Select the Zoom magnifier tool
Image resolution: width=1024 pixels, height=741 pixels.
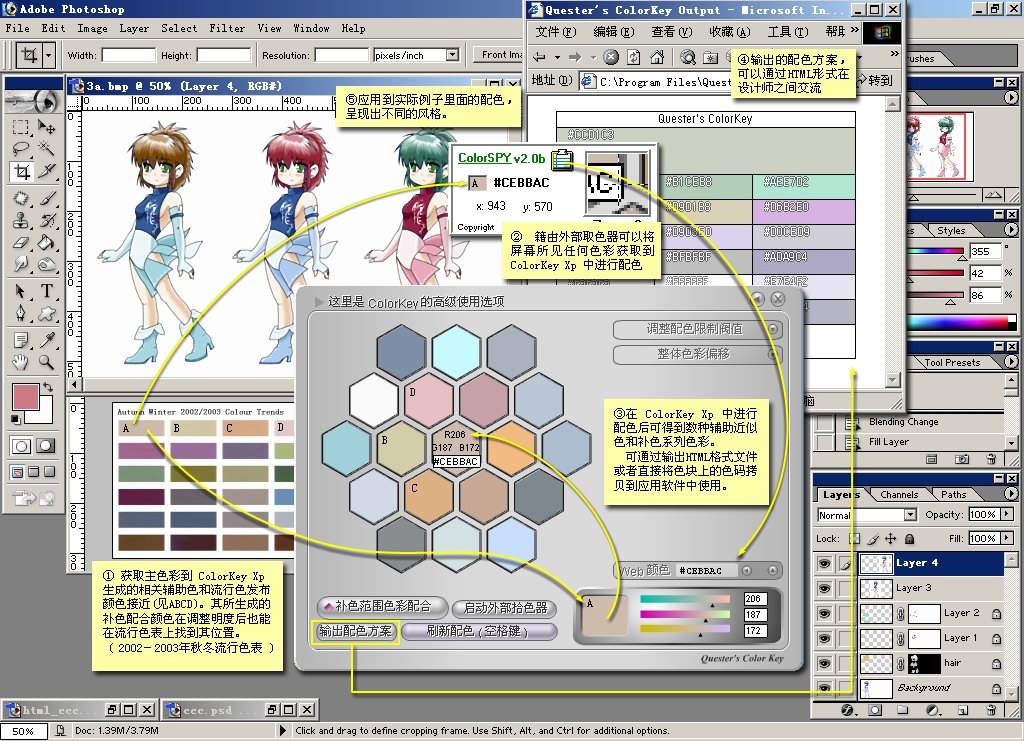[46, 362]
